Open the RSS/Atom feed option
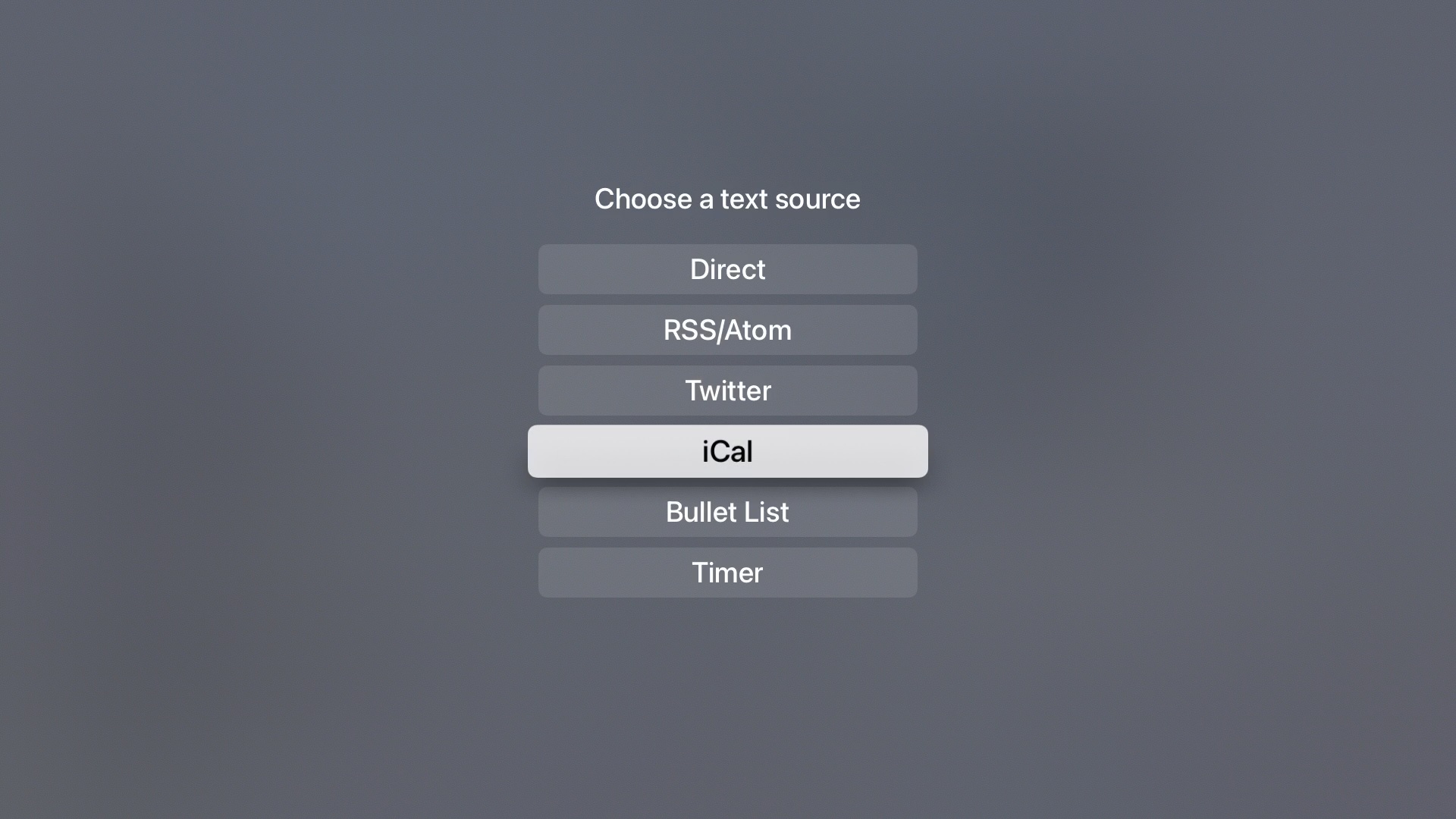The width and height of the screenshot is (1456, 819). [x=727, y=330]
